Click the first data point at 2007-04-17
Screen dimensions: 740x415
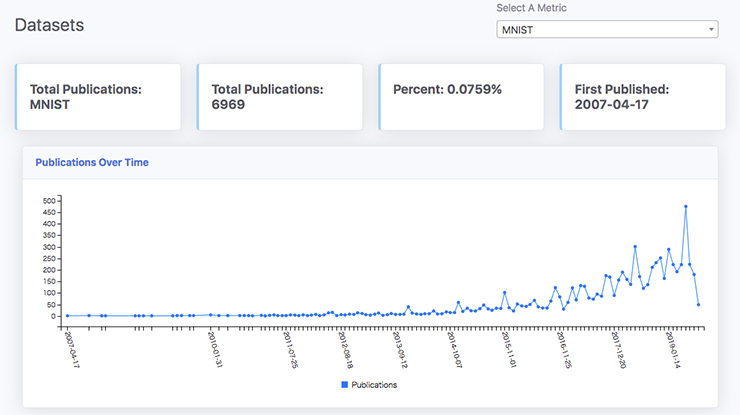[x=67, y=315]
